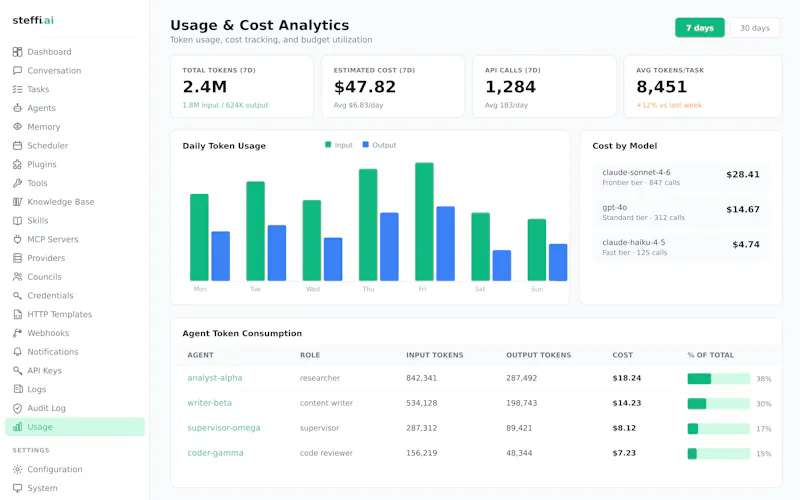Click Thursday's blue output bar

tap(389, 246)
